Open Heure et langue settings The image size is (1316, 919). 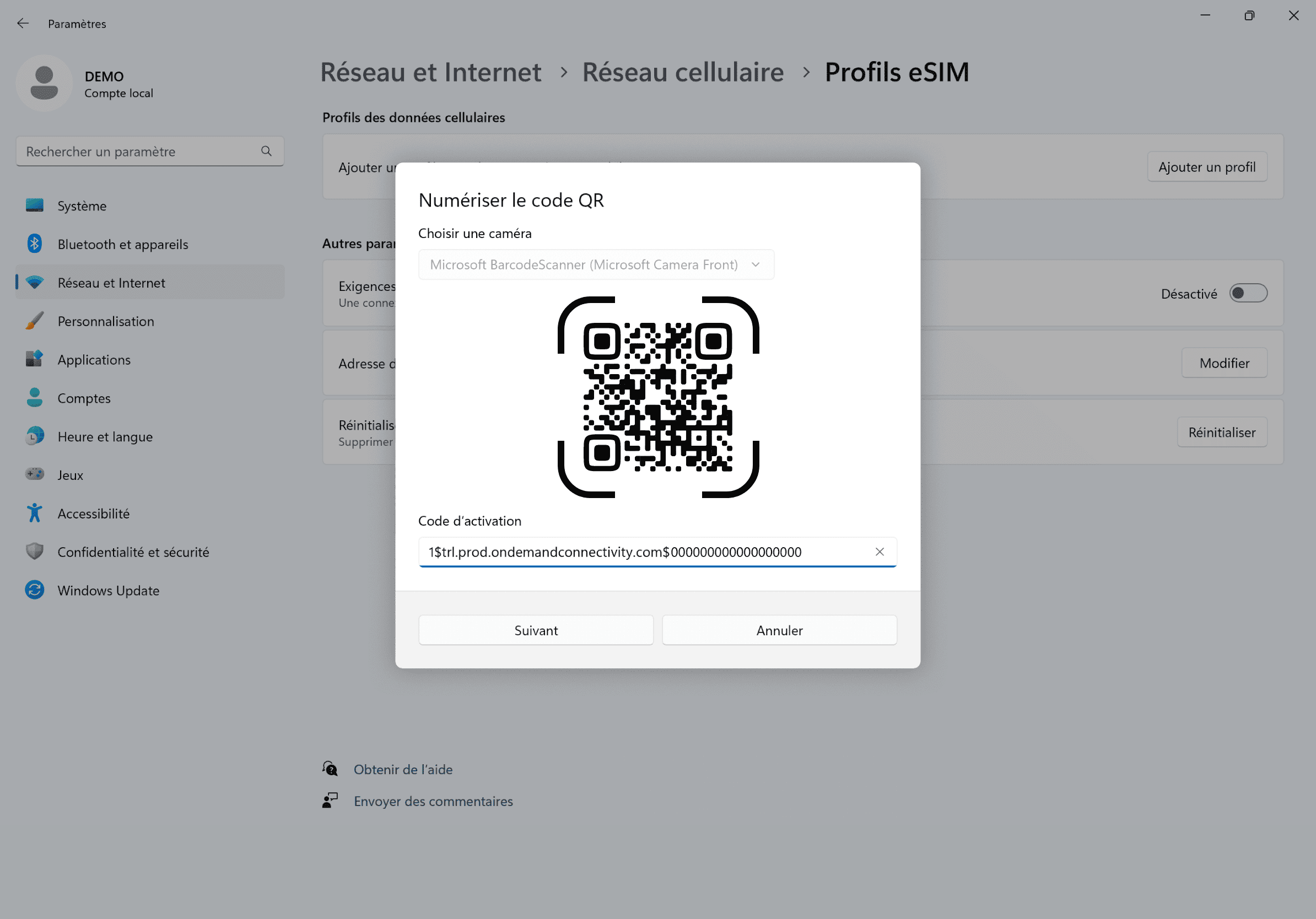[x=150, y=436]
